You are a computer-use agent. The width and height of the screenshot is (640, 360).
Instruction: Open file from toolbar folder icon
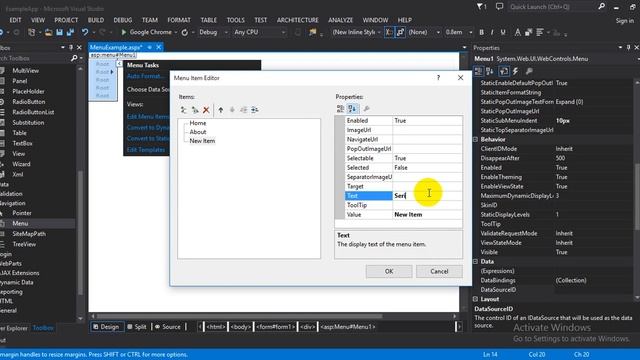(49, 32)
